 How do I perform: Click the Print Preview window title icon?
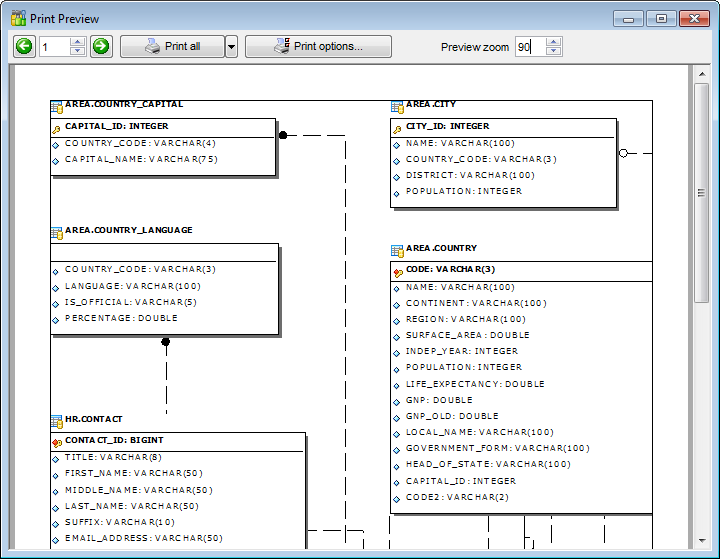pyautogui.click(x=18, y=18)
